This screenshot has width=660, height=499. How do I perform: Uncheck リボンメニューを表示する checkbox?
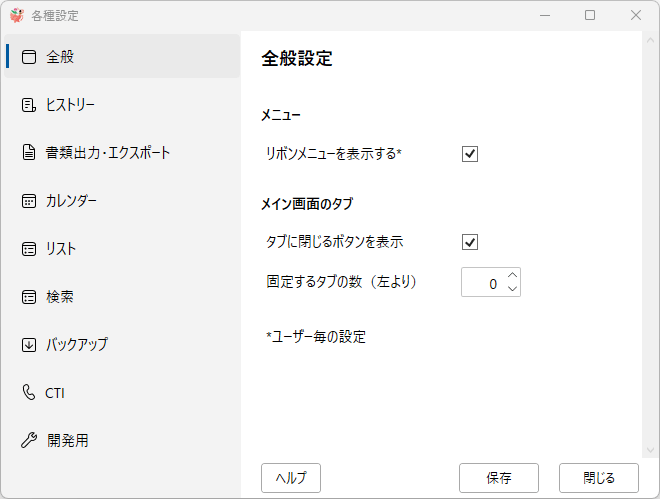(x=470, y=154)
